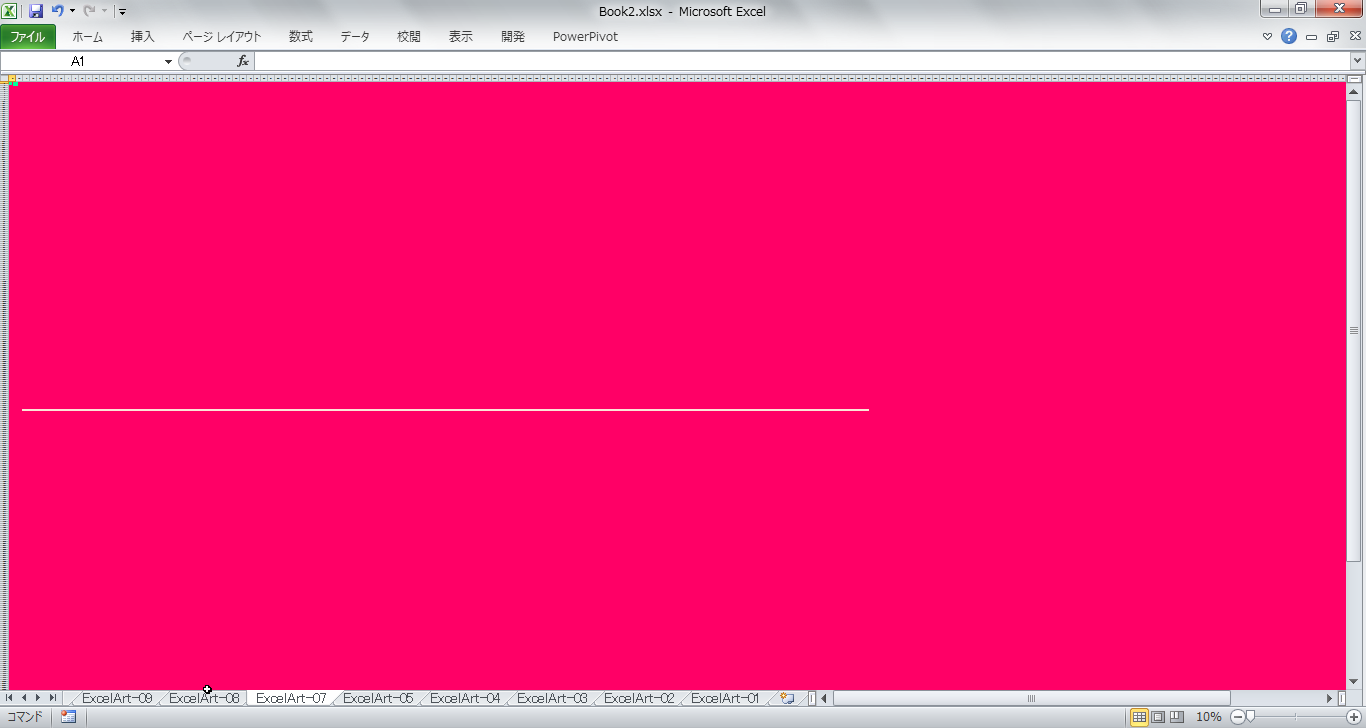The image size is (1366, 728).
Task: Select the ExcelArt-07 sheet tab
Action: [291, 698]
